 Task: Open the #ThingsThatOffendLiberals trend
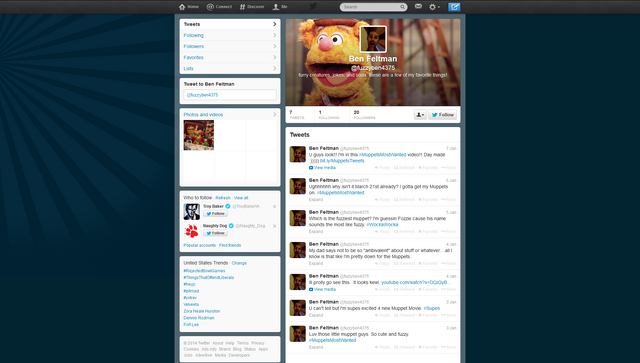209,278
